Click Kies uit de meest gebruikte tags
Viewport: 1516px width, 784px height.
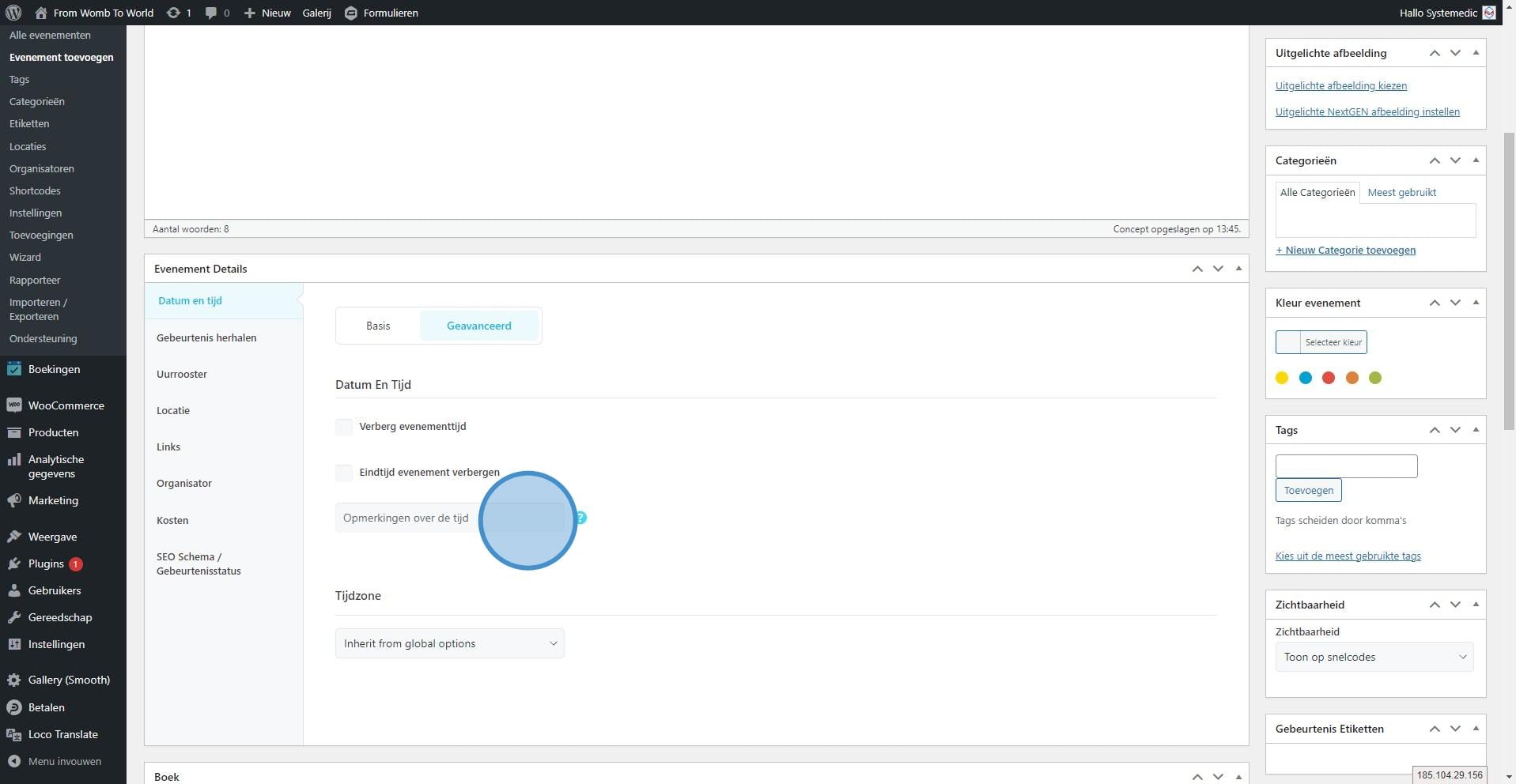[1348, 556]
